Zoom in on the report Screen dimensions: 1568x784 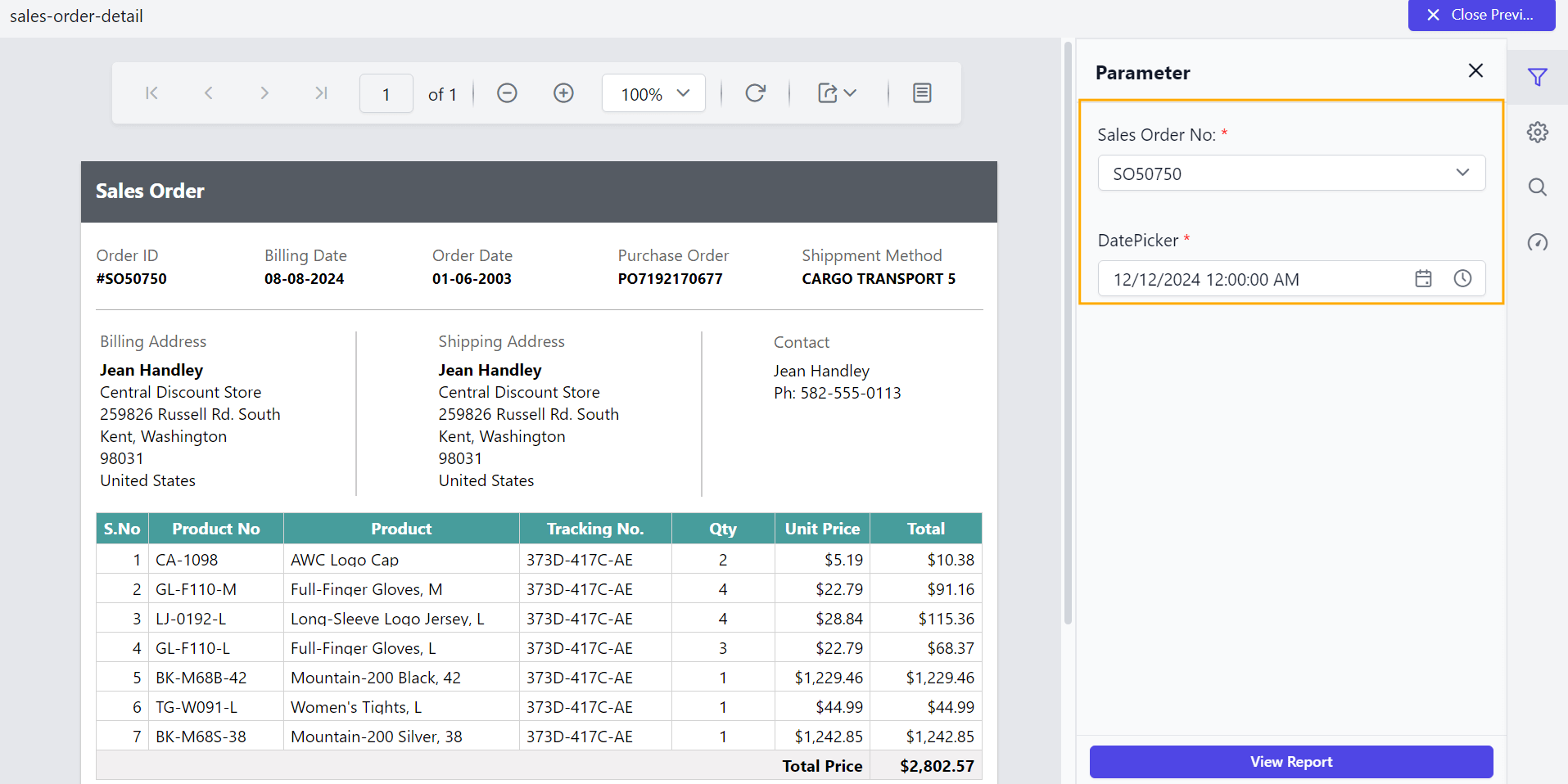pos(563,92)
